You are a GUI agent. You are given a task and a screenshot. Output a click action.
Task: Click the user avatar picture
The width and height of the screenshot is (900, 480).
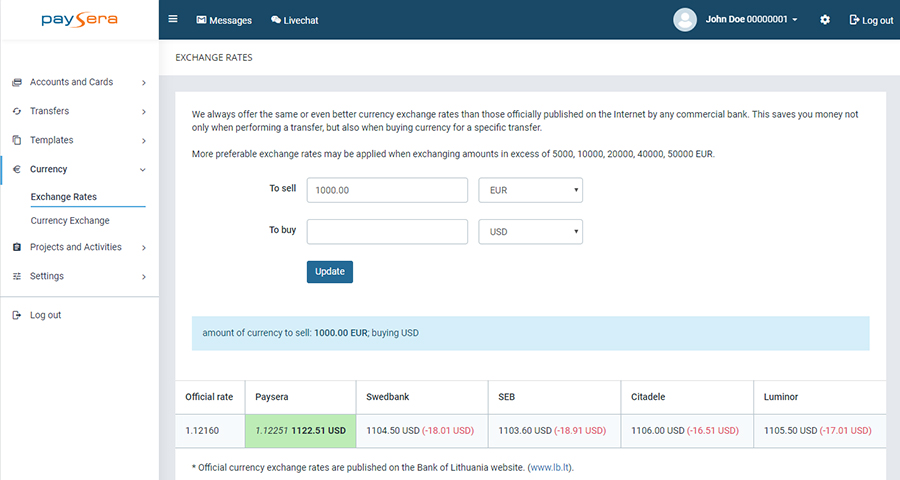click(x=685, y=20)
